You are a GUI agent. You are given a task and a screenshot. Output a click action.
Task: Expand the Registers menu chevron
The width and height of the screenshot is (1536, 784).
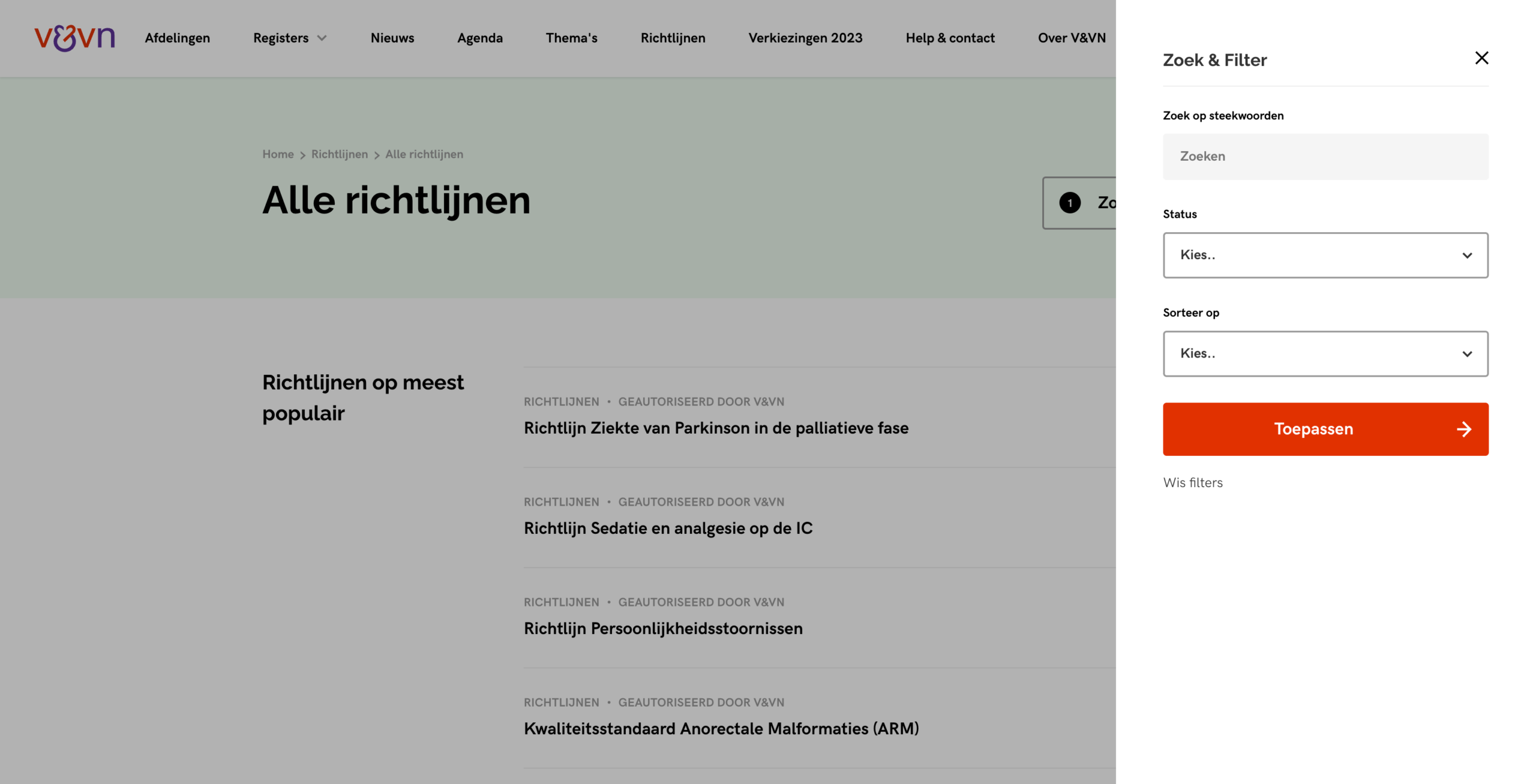(x=322, y=38)
